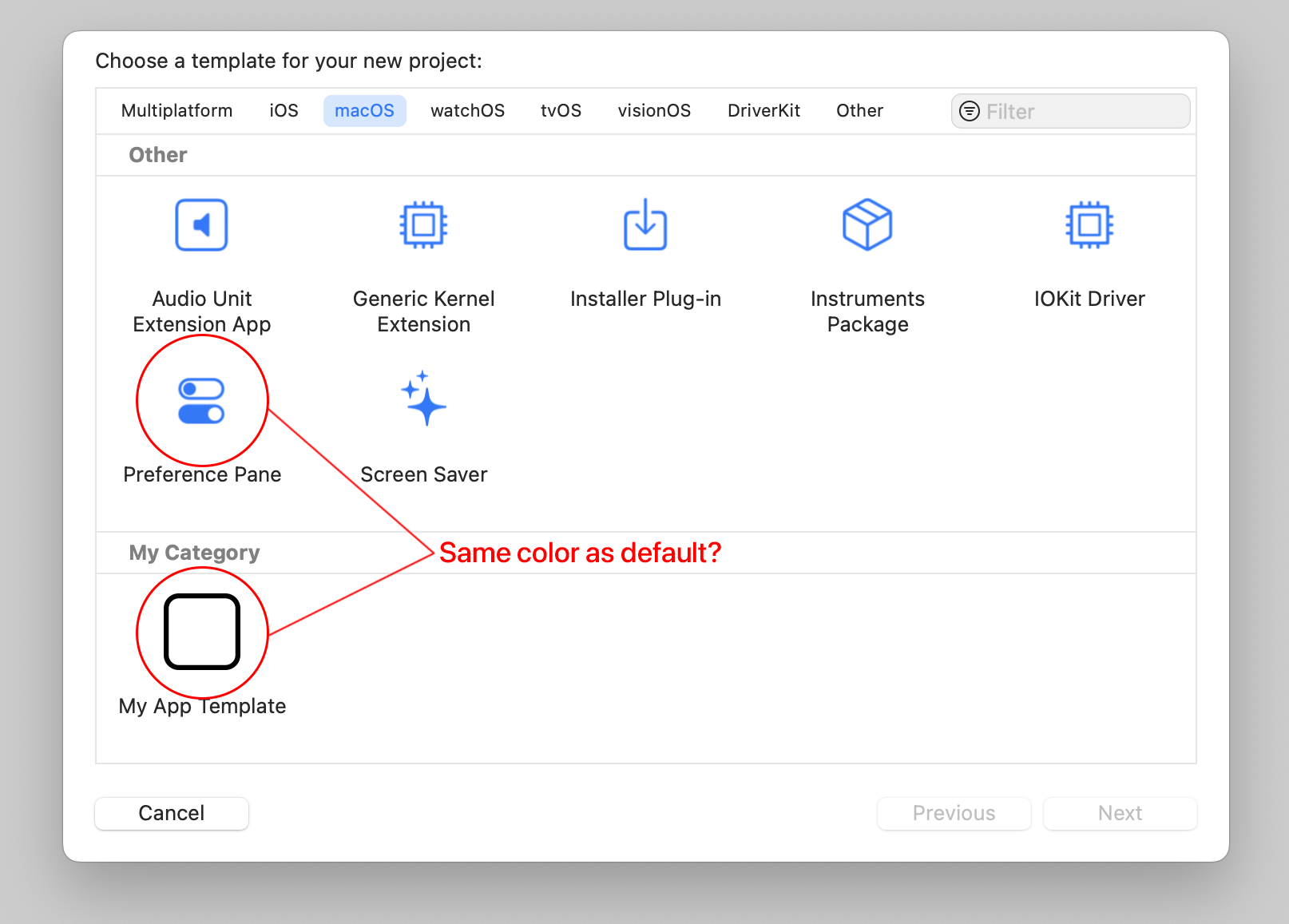
Task: Pick the Instruments Package box icon
Action: click(x=867, y=225)
